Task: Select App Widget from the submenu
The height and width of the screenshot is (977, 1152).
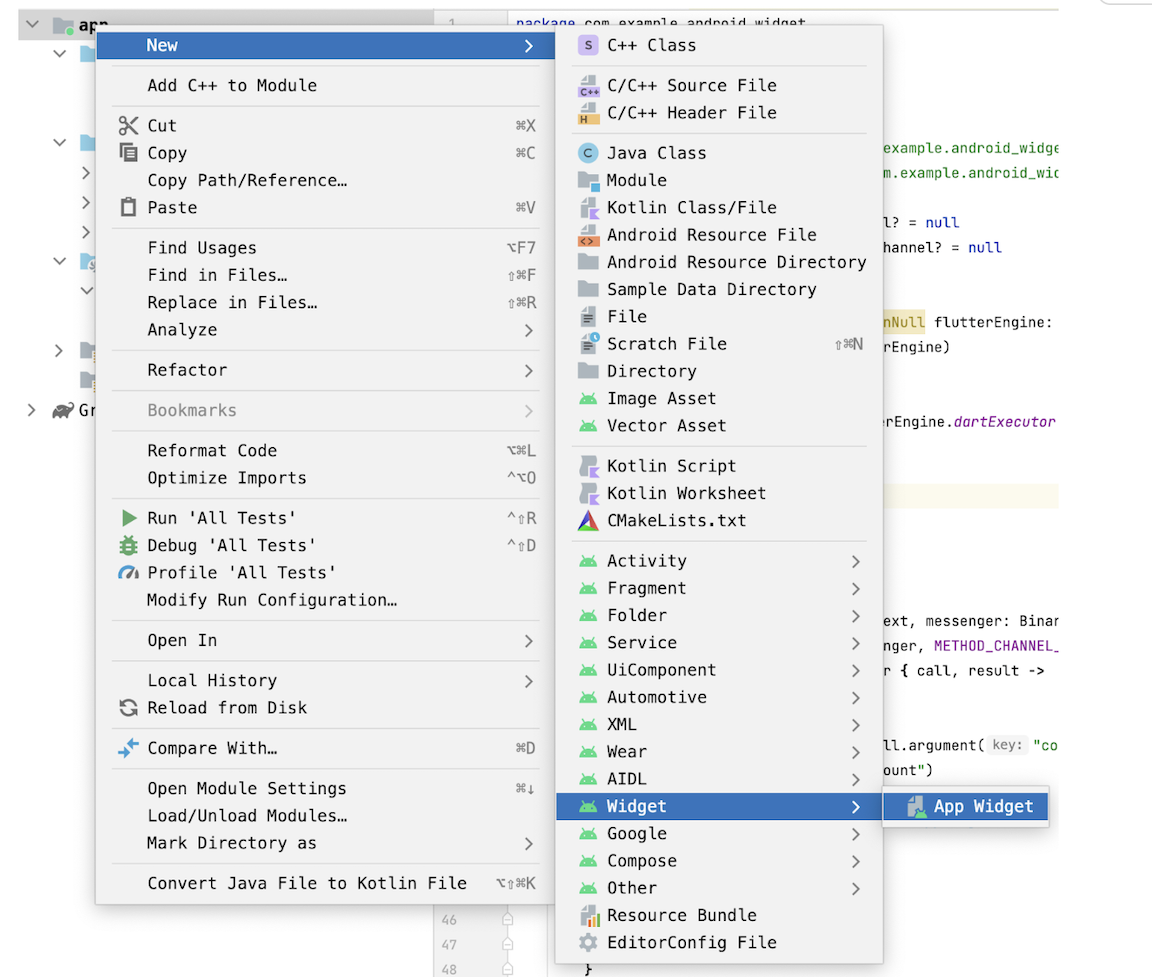Action: (982, 807)
